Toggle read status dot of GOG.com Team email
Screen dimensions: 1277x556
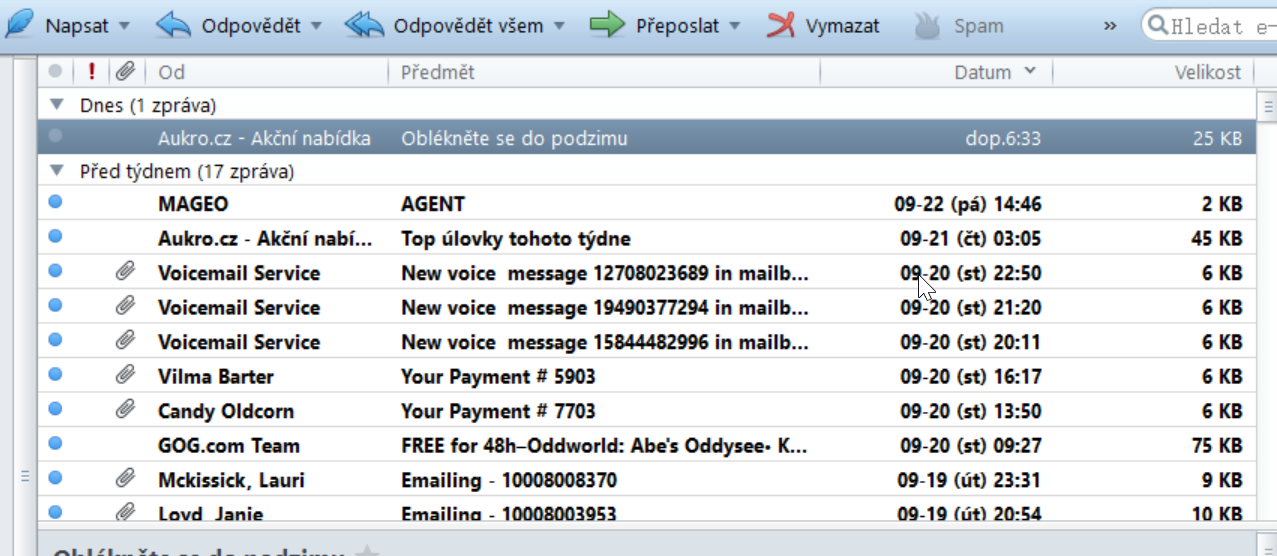click(x=55, y=443)
